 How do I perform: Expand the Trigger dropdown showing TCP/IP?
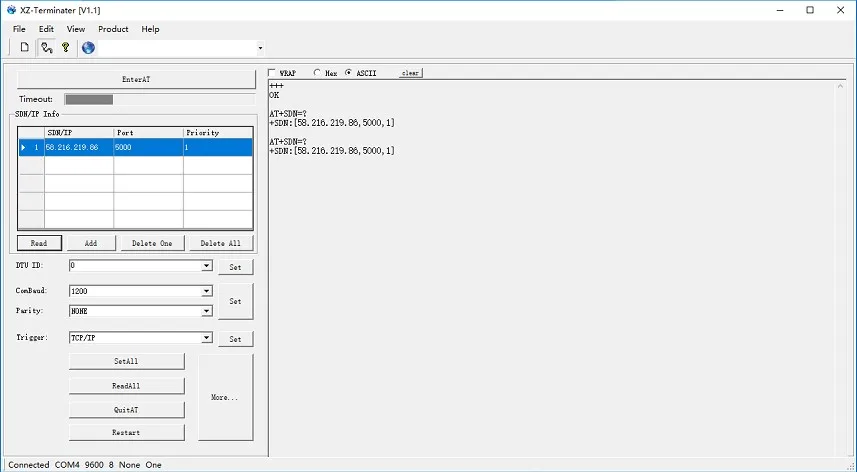(206, 338)
